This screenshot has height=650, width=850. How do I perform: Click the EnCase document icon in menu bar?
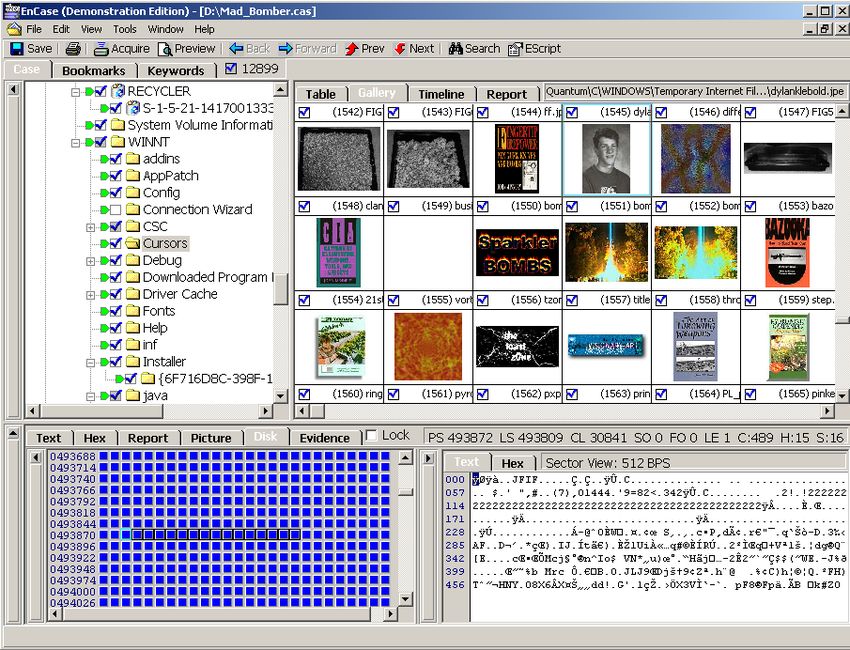click(14, 29)
